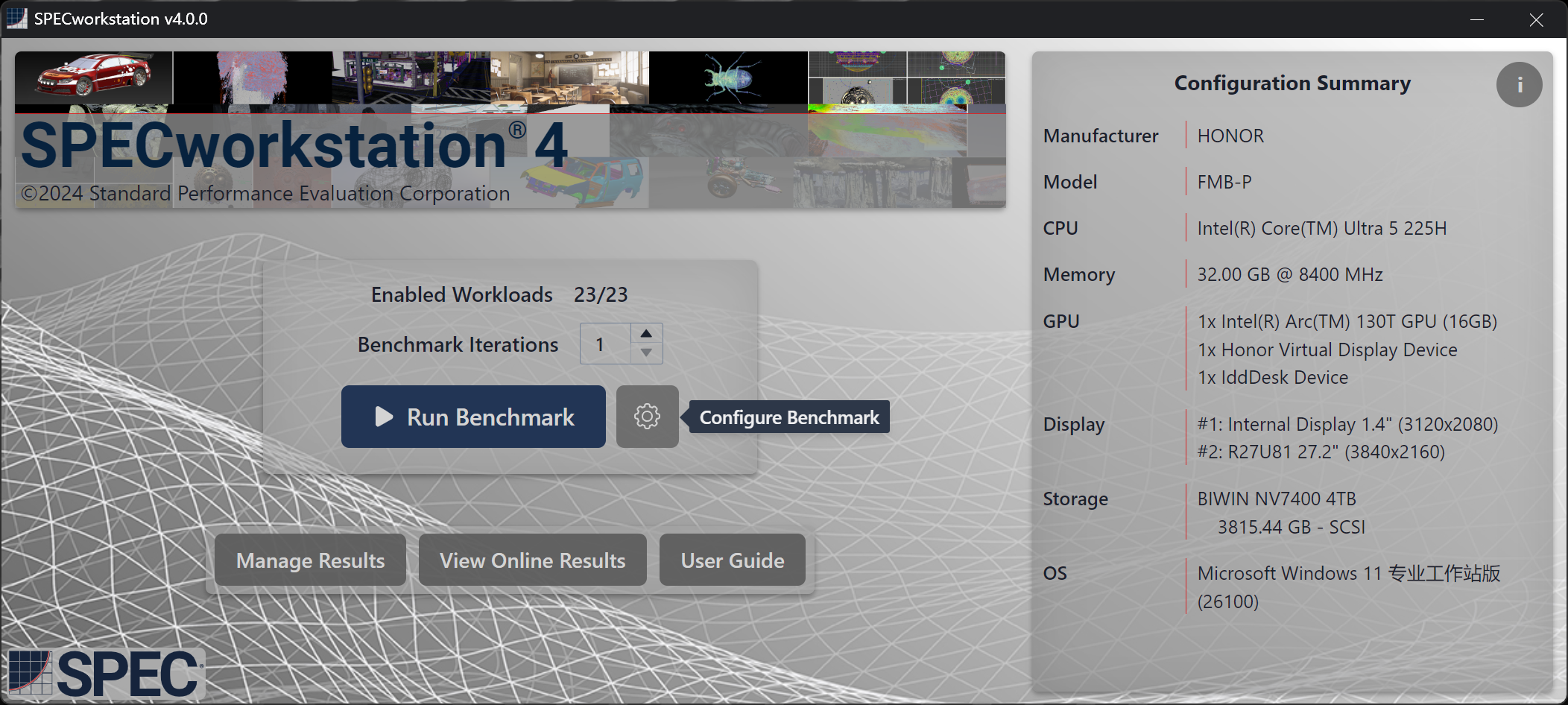Click the red race car banner thumbnail
1568x705 pixels.
coord(94,78)
